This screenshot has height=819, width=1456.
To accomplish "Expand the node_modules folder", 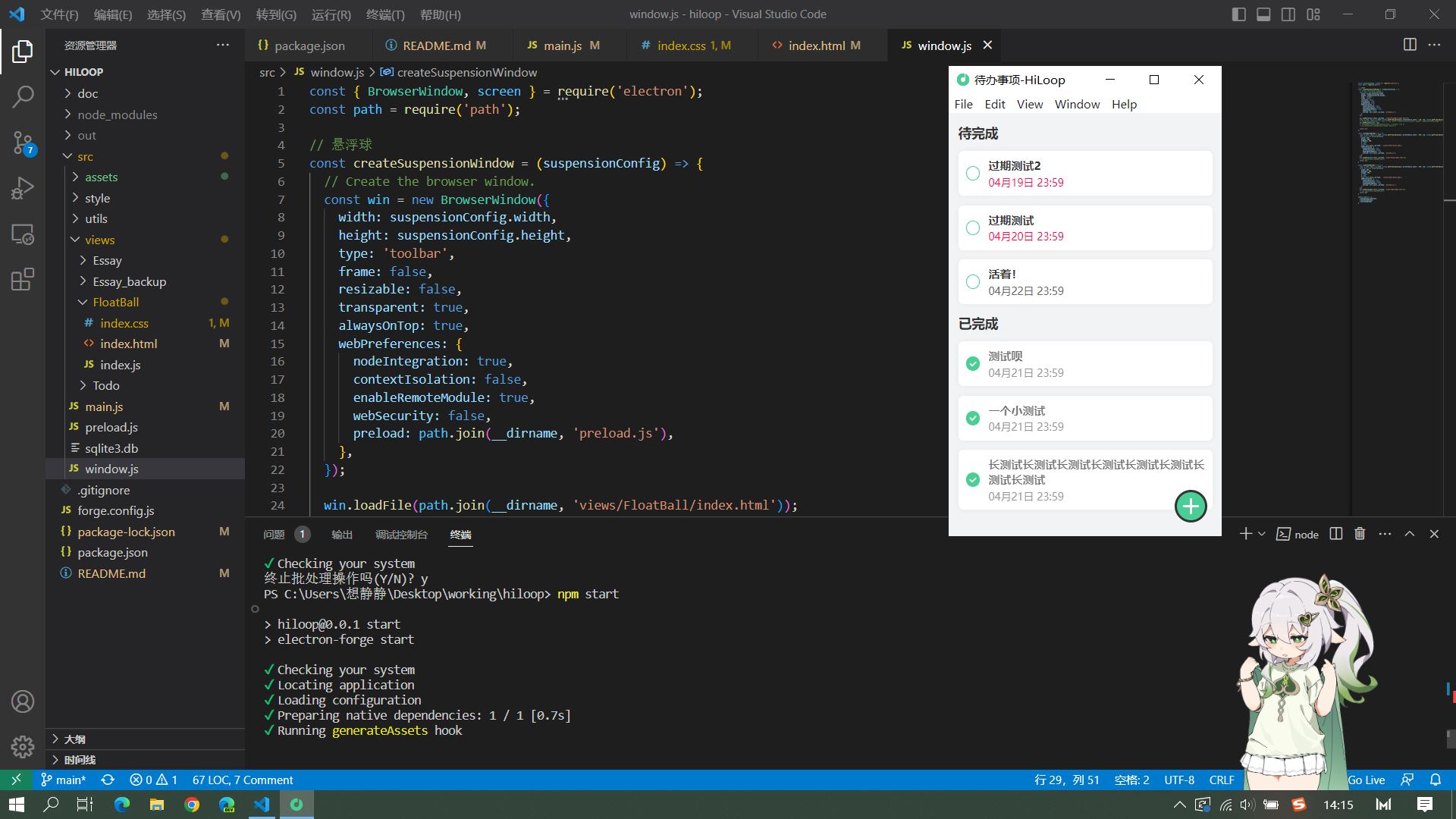I will pyautogui.click(x=117, y=115).
